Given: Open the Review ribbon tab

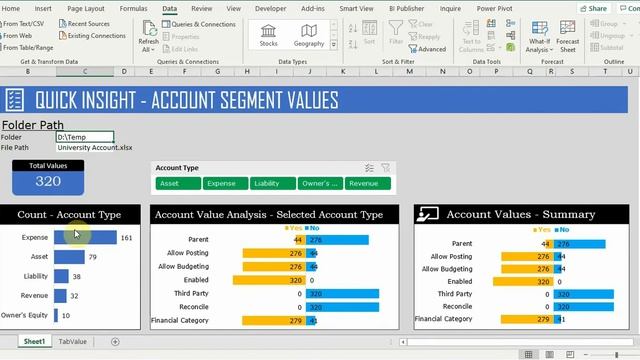Looking at the screenshot, I should 202,8.
